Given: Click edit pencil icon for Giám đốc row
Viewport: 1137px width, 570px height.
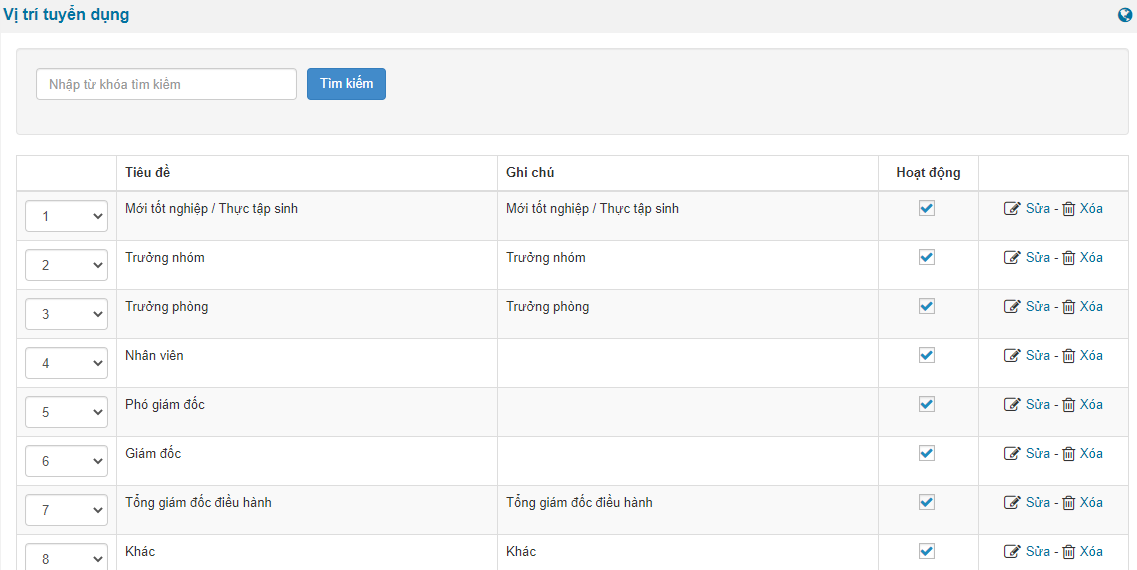Looking at the screenshot, I should click(1012, 453).
